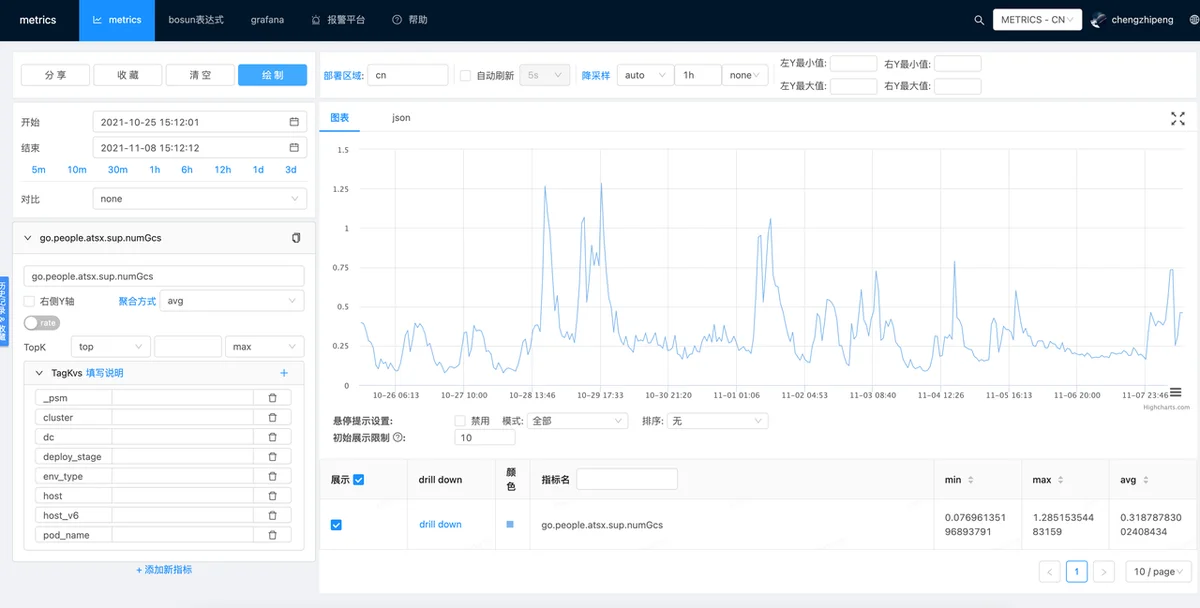Open the 排序 无 dropdown

point(718,421)
